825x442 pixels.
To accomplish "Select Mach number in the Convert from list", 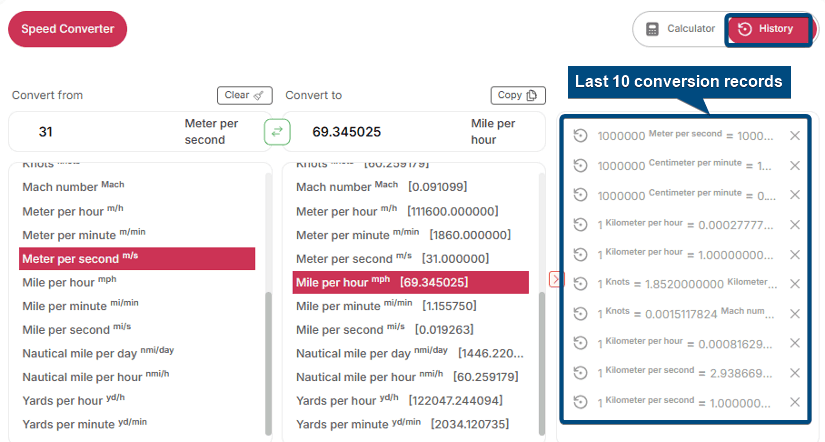I will click(73, 187).
